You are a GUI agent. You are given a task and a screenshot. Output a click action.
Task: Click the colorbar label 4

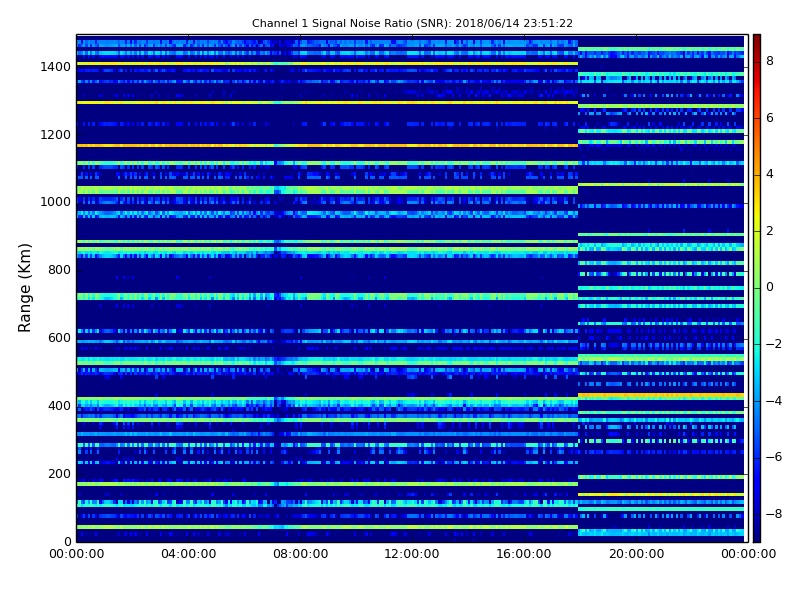pos(770,174)
